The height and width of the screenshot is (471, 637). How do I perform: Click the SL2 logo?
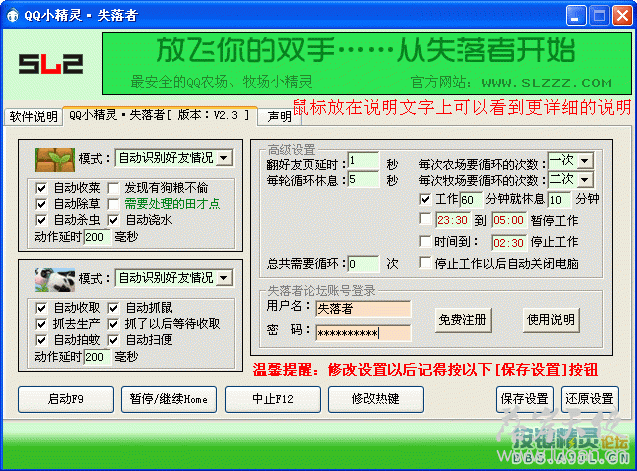51,64
